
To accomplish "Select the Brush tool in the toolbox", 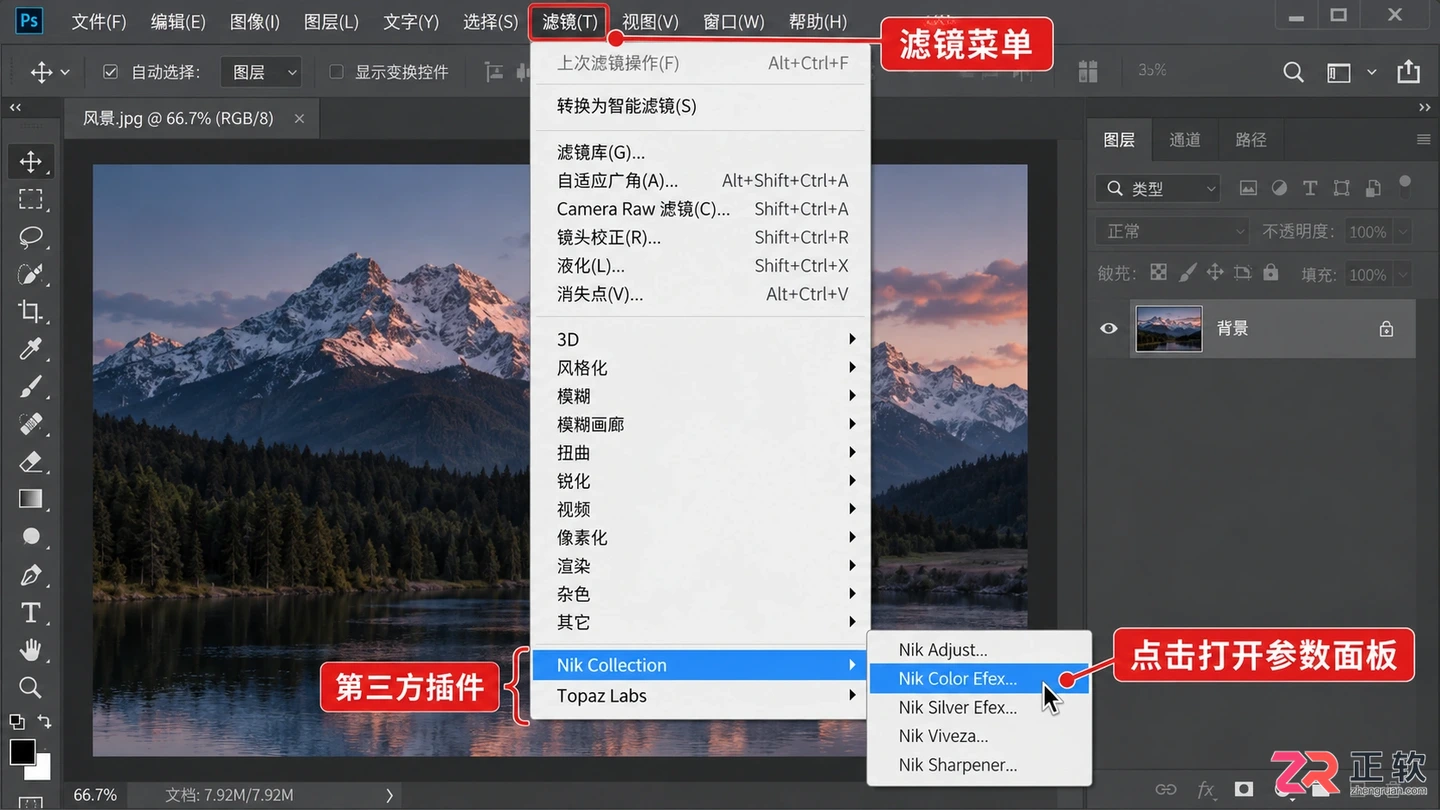I will tap(31, 387).
